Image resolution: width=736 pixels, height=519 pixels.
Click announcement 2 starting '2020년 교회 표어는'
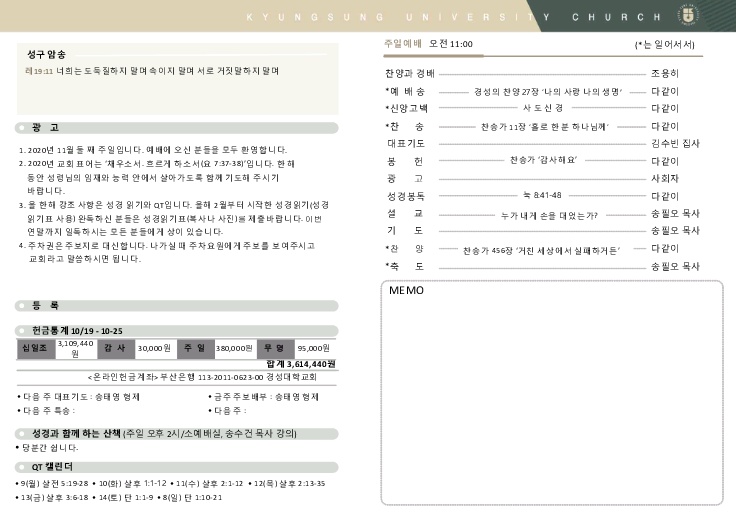[x=157, y=177]
